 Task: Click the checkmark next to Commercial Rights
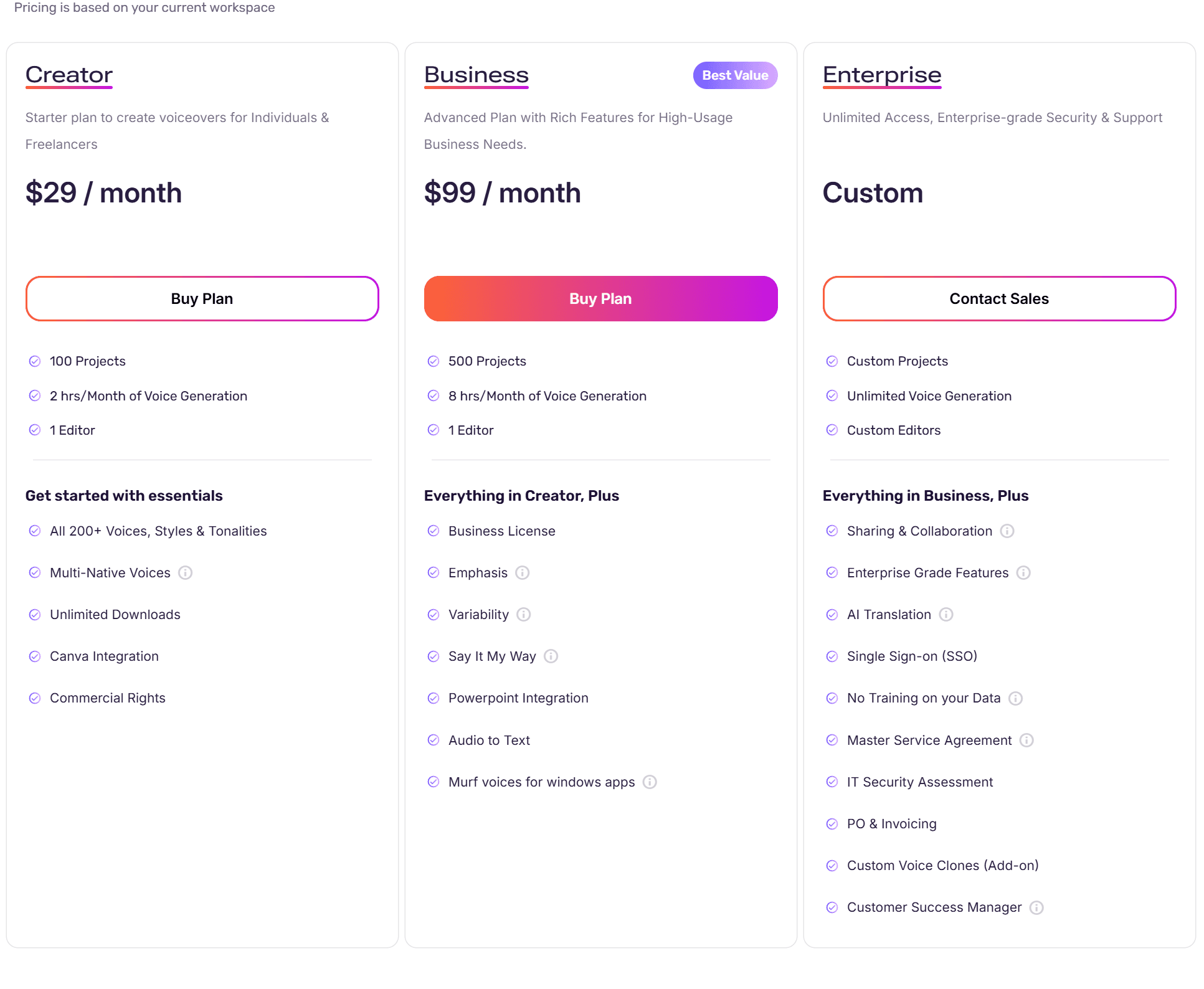pos(35,698)
